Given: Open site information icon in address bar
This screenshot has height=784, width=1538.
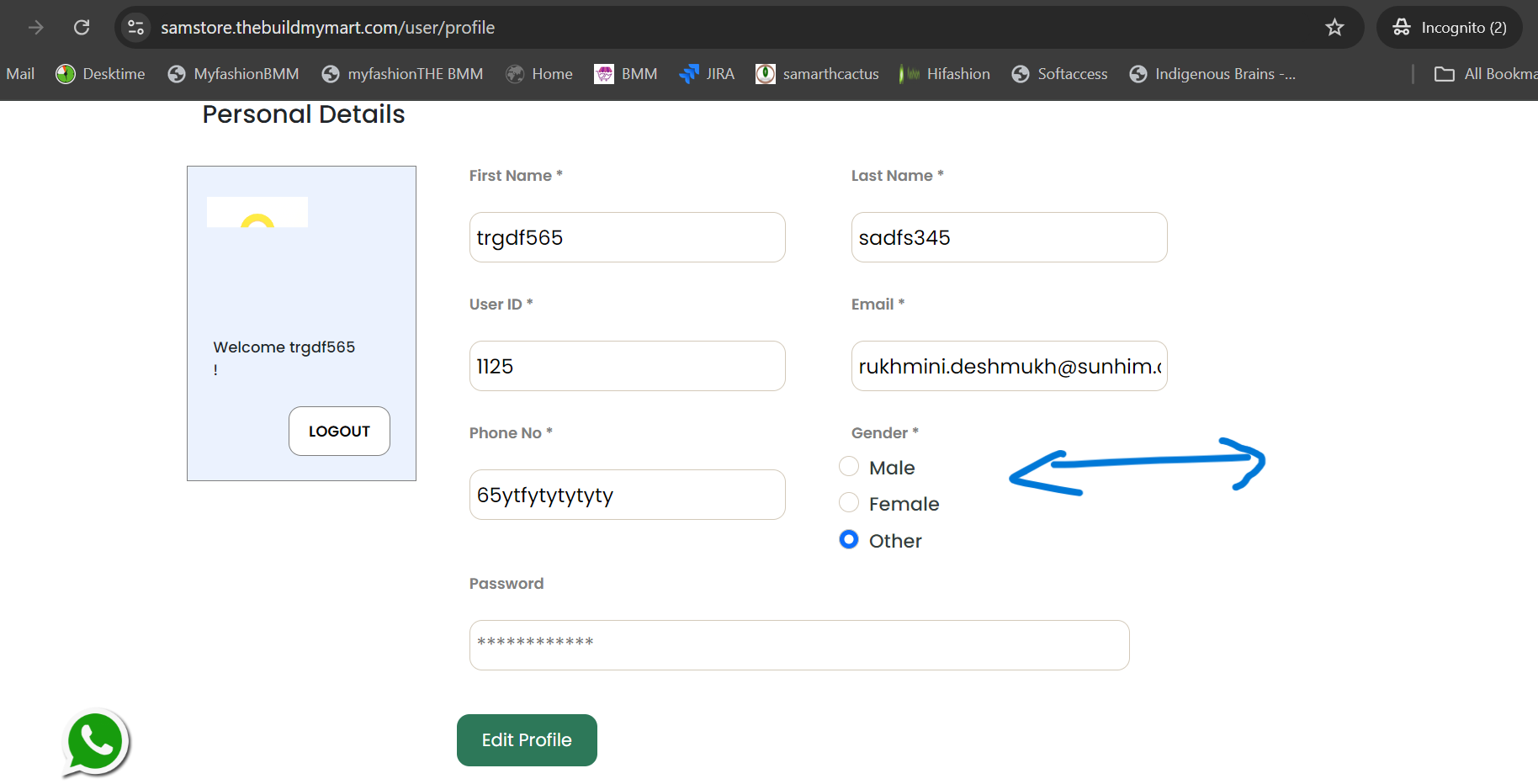Looking at the screenshot, I should point(135,28).
